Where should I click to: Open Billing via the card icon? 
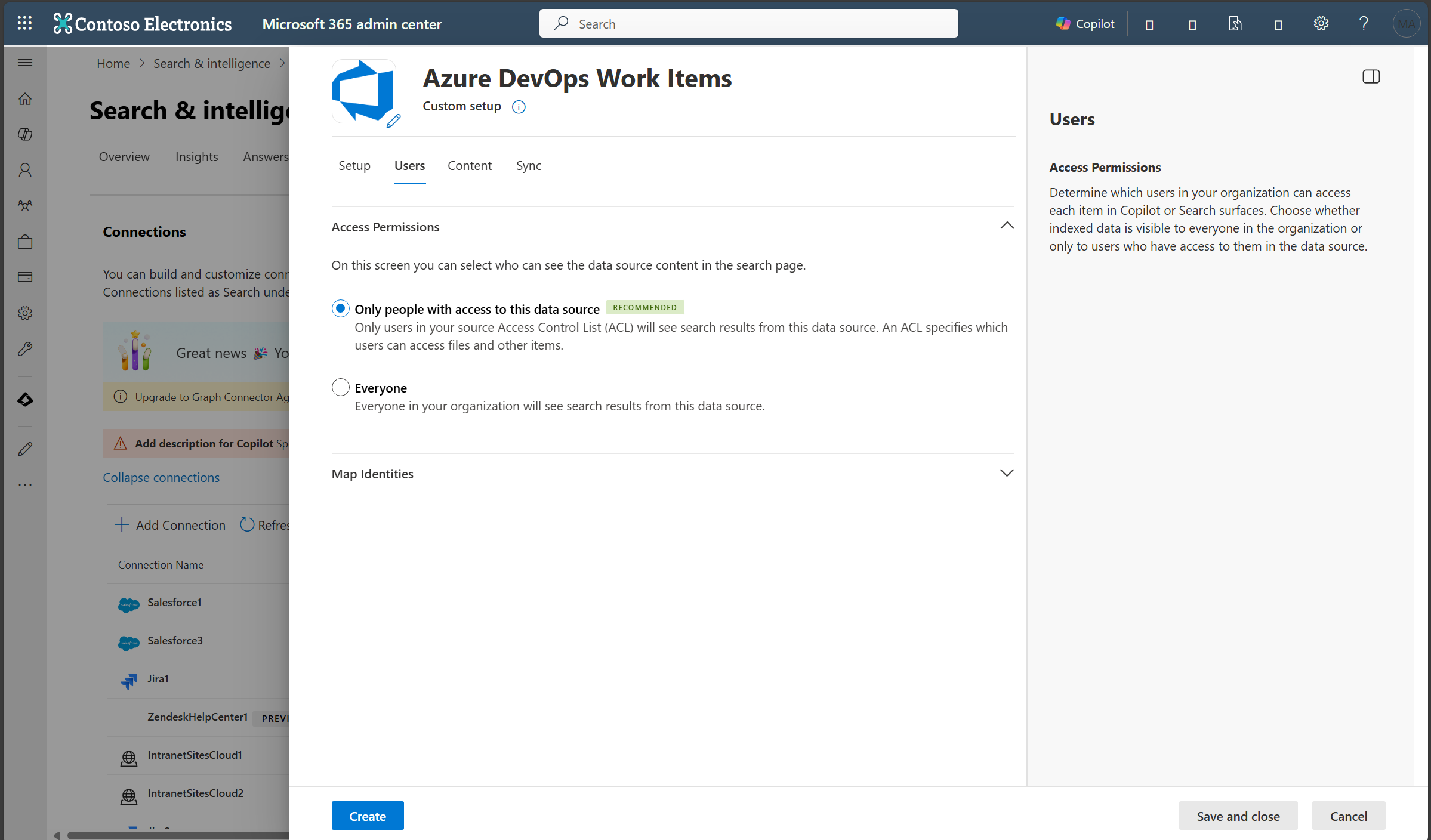(25, 277)
